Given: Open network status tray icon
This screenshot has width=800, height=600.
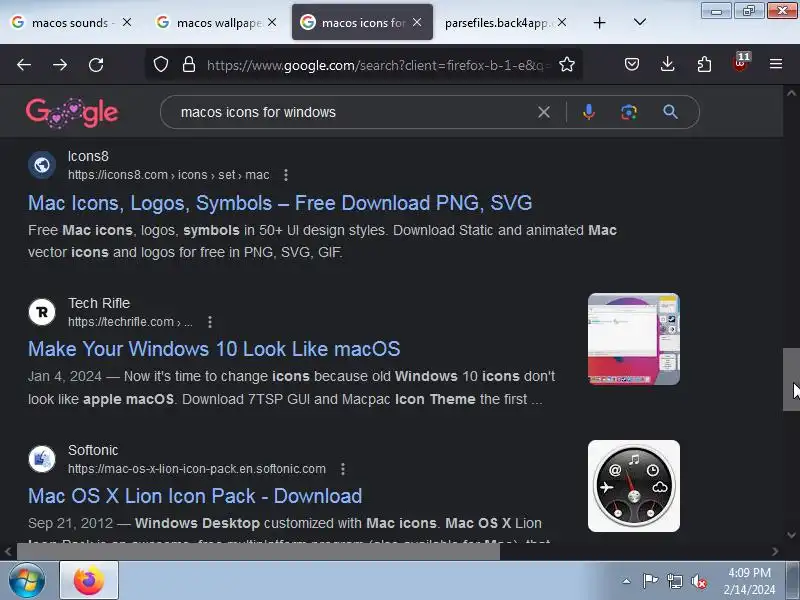Looking at the screenshot, I should click(x=674, y=581).
